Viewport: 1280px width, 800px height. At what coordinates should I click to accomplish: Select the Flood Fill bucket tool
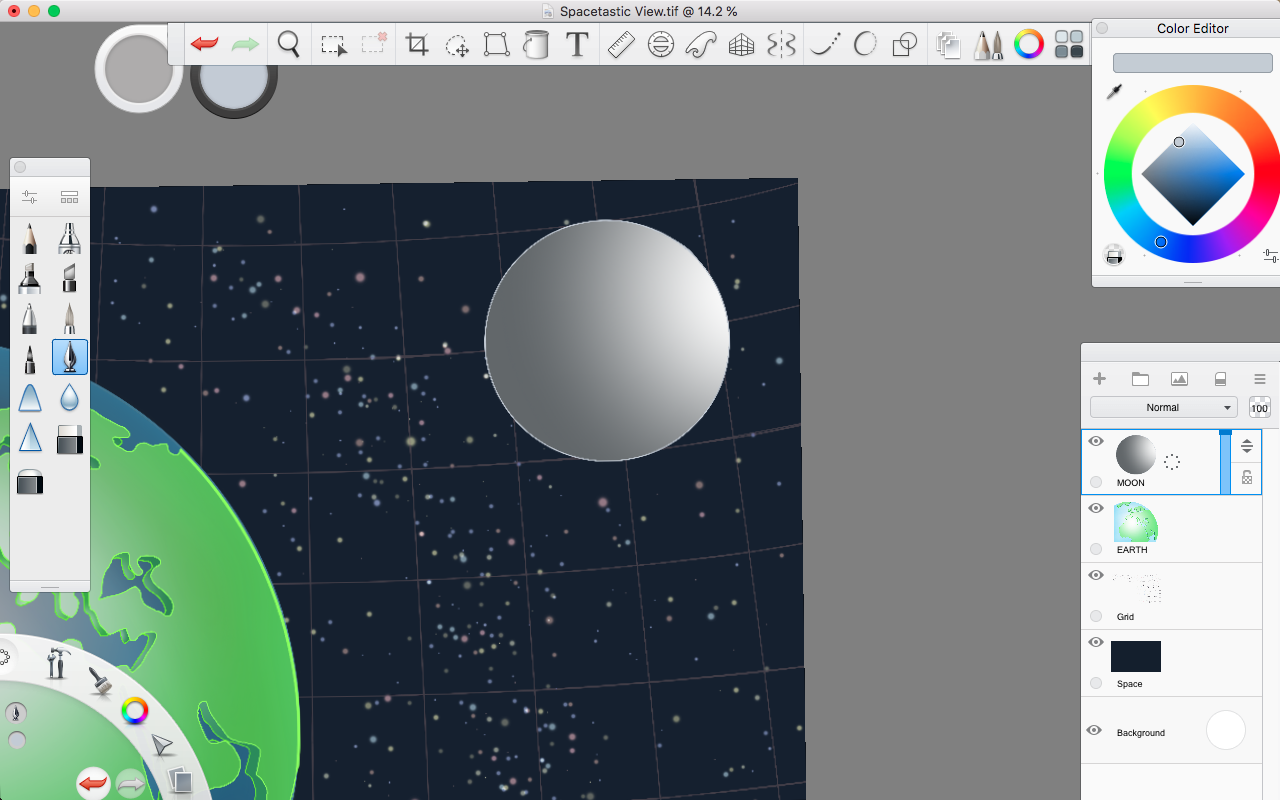[x=536, y=45]
